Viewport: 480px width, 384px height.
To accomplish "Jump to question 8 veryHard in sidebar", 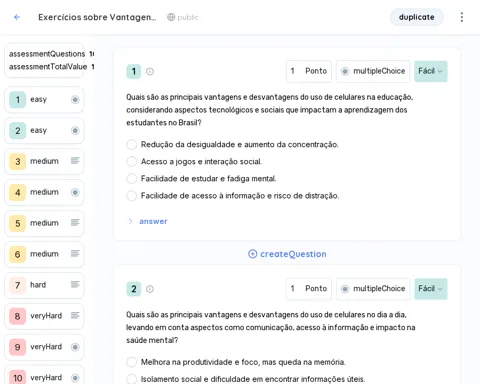I will (44, 316).
